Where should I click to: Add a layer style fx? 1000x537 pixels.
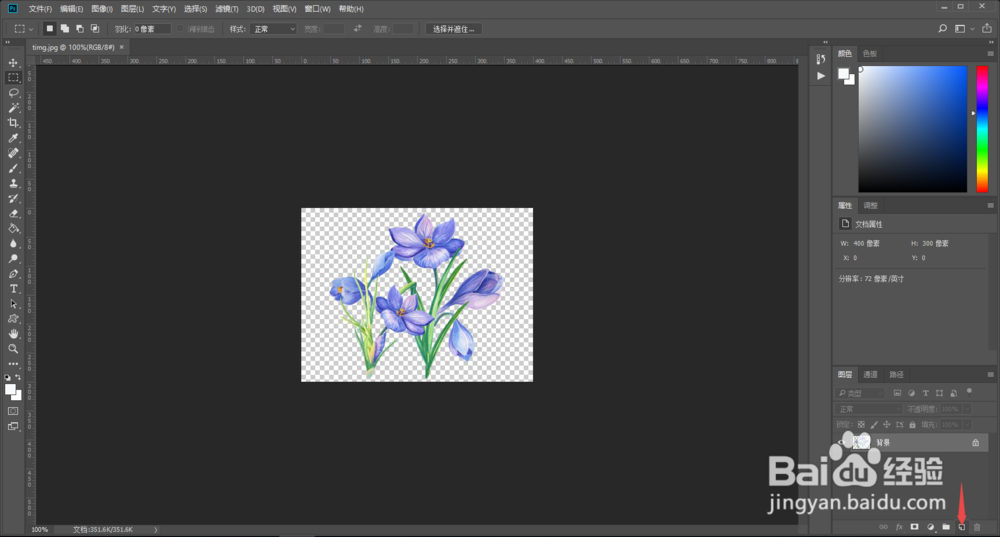click(899, 527)
